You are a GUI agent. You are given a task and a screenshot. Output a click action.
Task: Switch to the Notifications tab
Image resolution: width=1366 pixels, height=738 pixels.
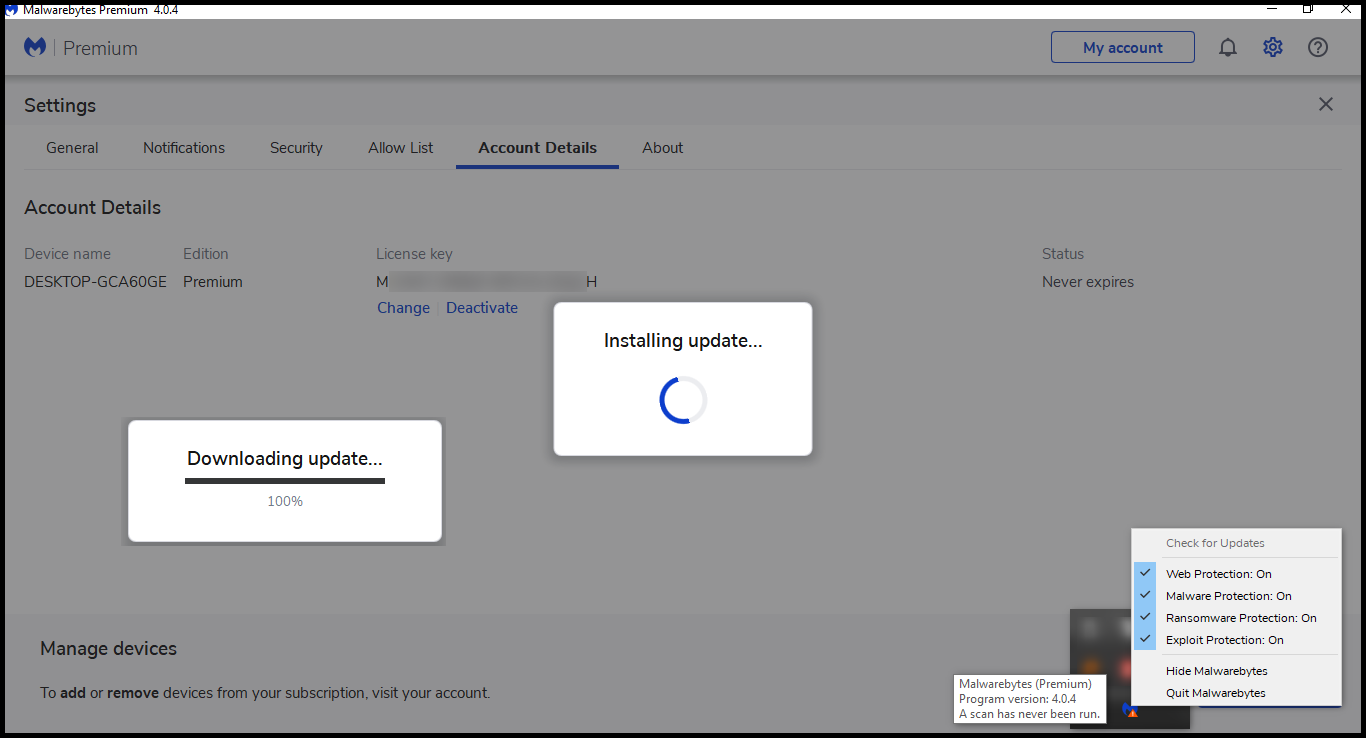(184, 148)
